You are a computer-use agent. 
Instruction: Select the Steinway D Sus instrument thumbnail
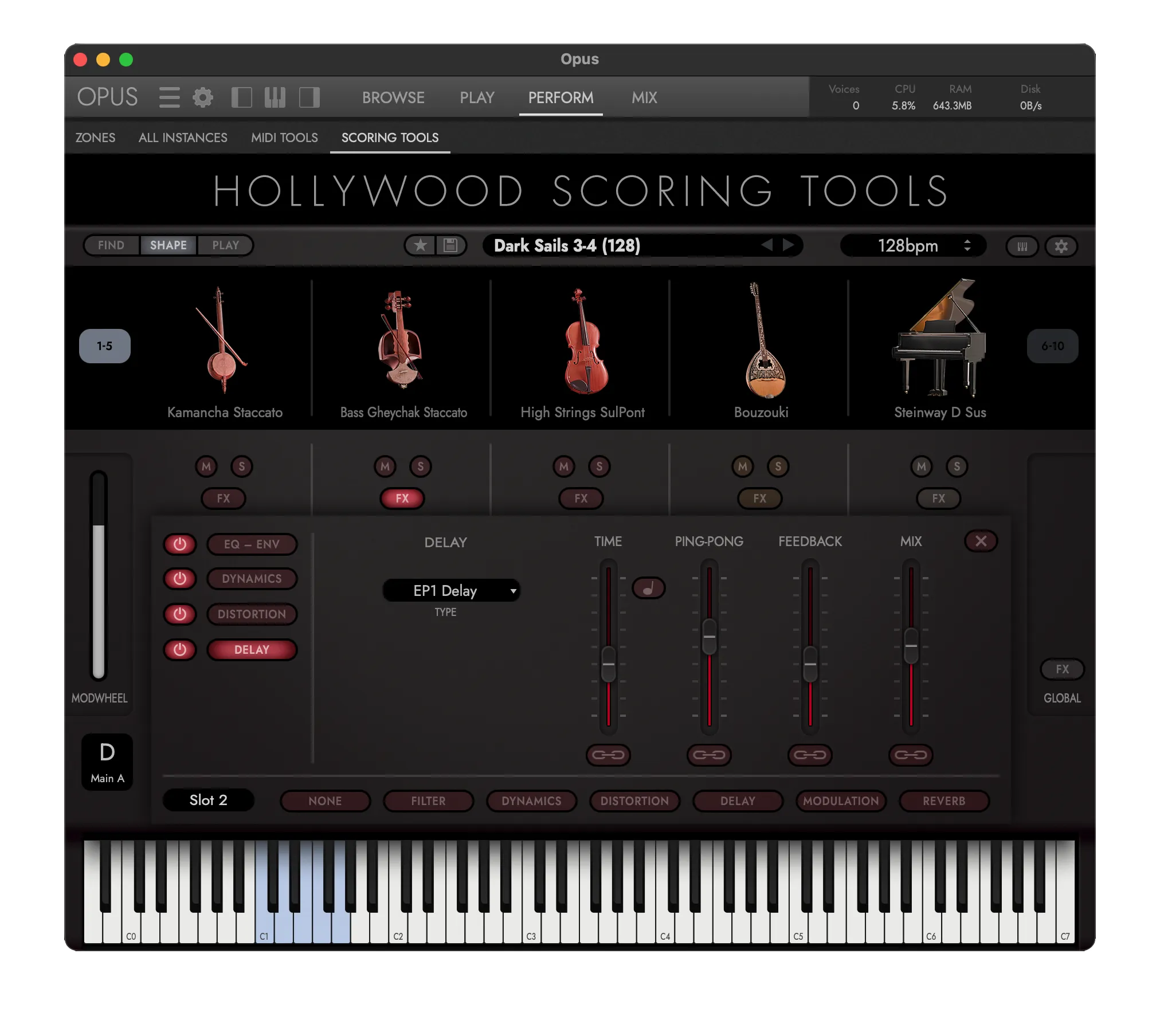tap(939, 339)
